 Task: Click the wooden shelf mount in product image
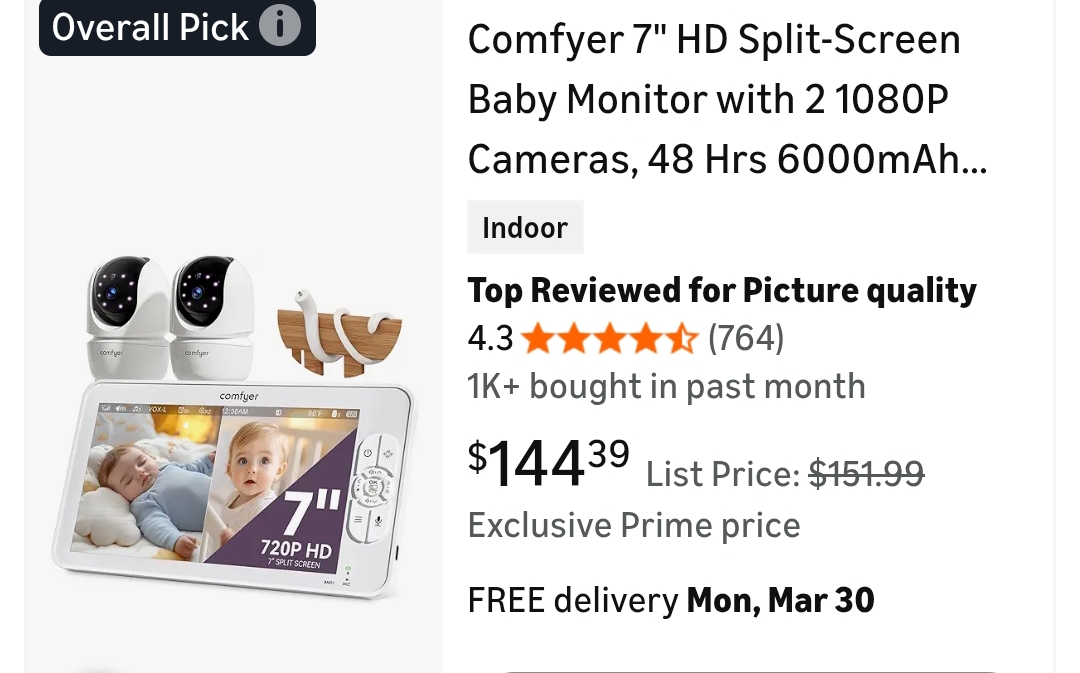coord(339,334)
